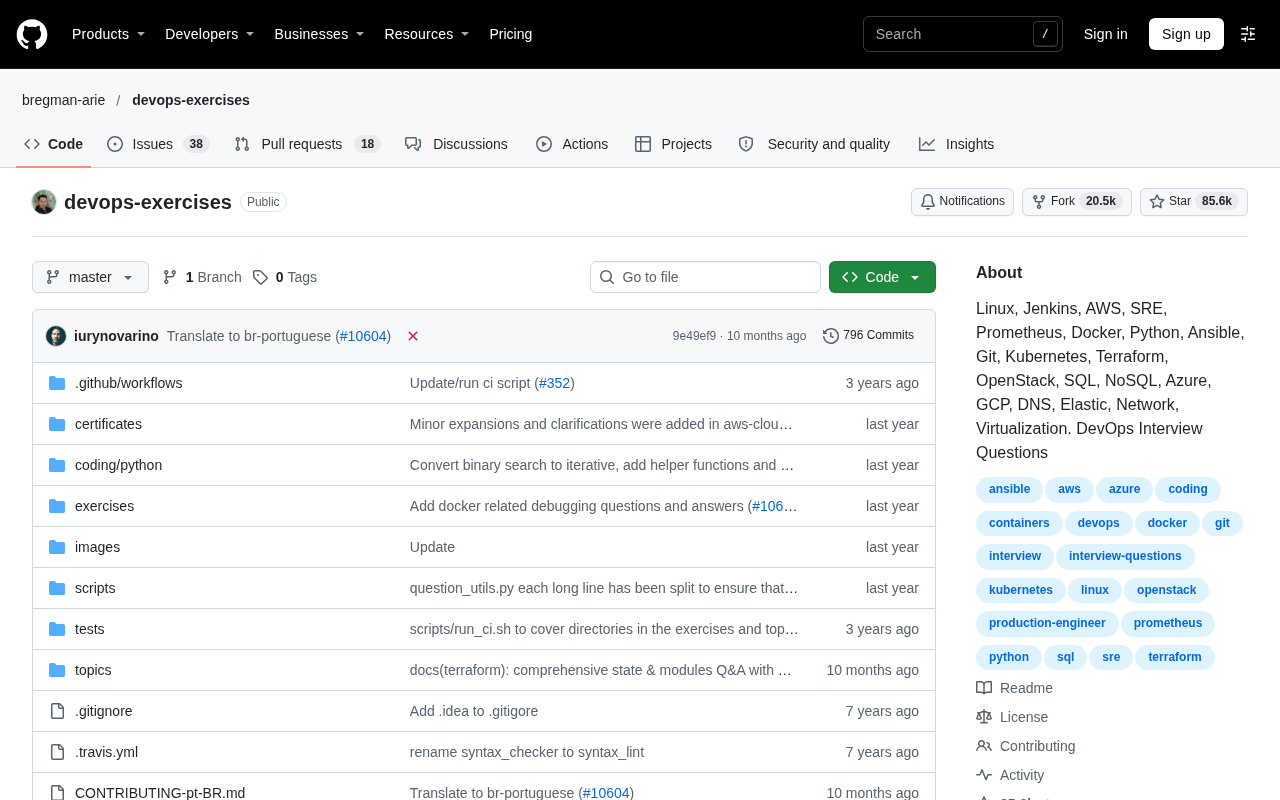
Task: Open the 796 Commits history
Action: click(x=868, y=336)
